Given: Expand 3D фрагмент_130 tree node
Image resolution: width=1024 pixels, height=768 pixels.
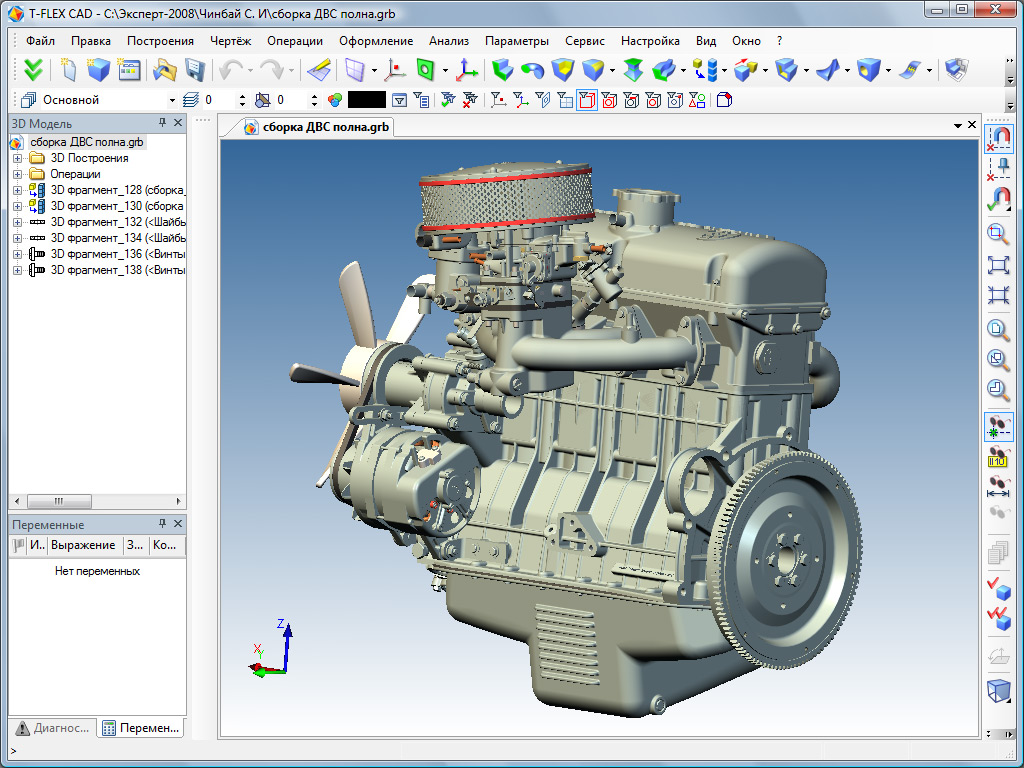Looking at the screenshot, I should click(18, 206).
